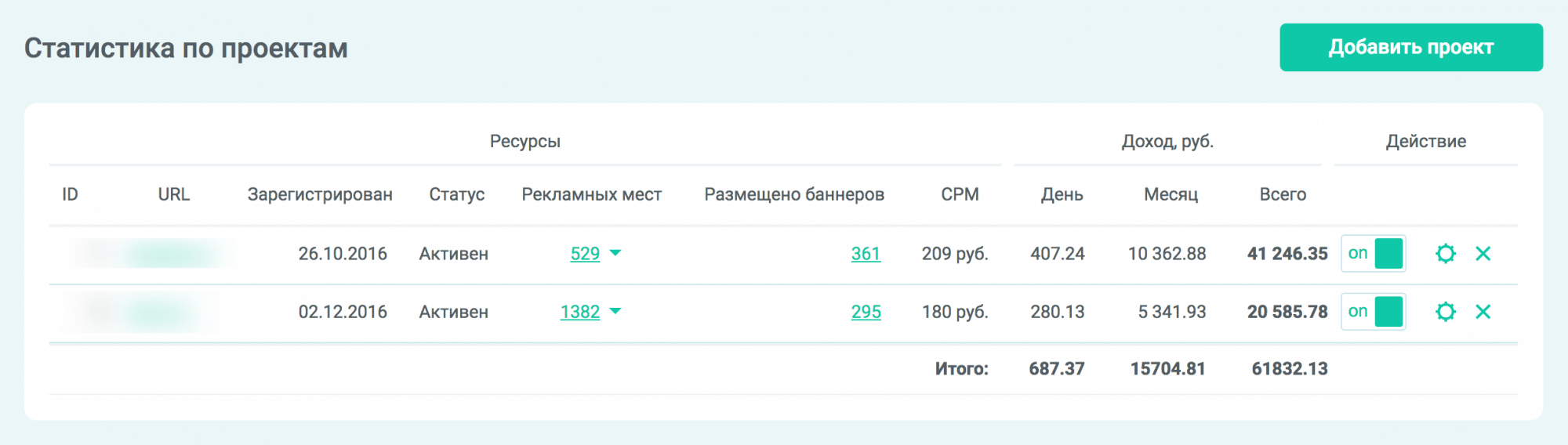Open the 529 ad places link
The image size is (1568, 445).
pos(585,254)
